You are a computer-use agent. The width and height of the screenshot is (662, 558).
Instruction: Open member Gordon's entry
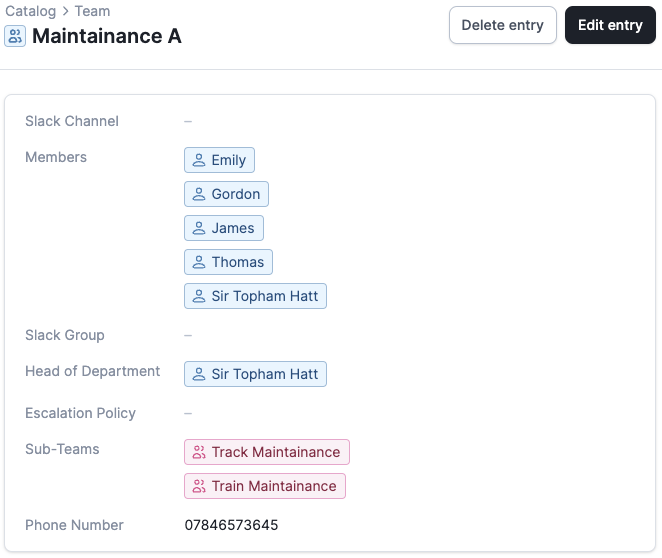click(235, 194)
